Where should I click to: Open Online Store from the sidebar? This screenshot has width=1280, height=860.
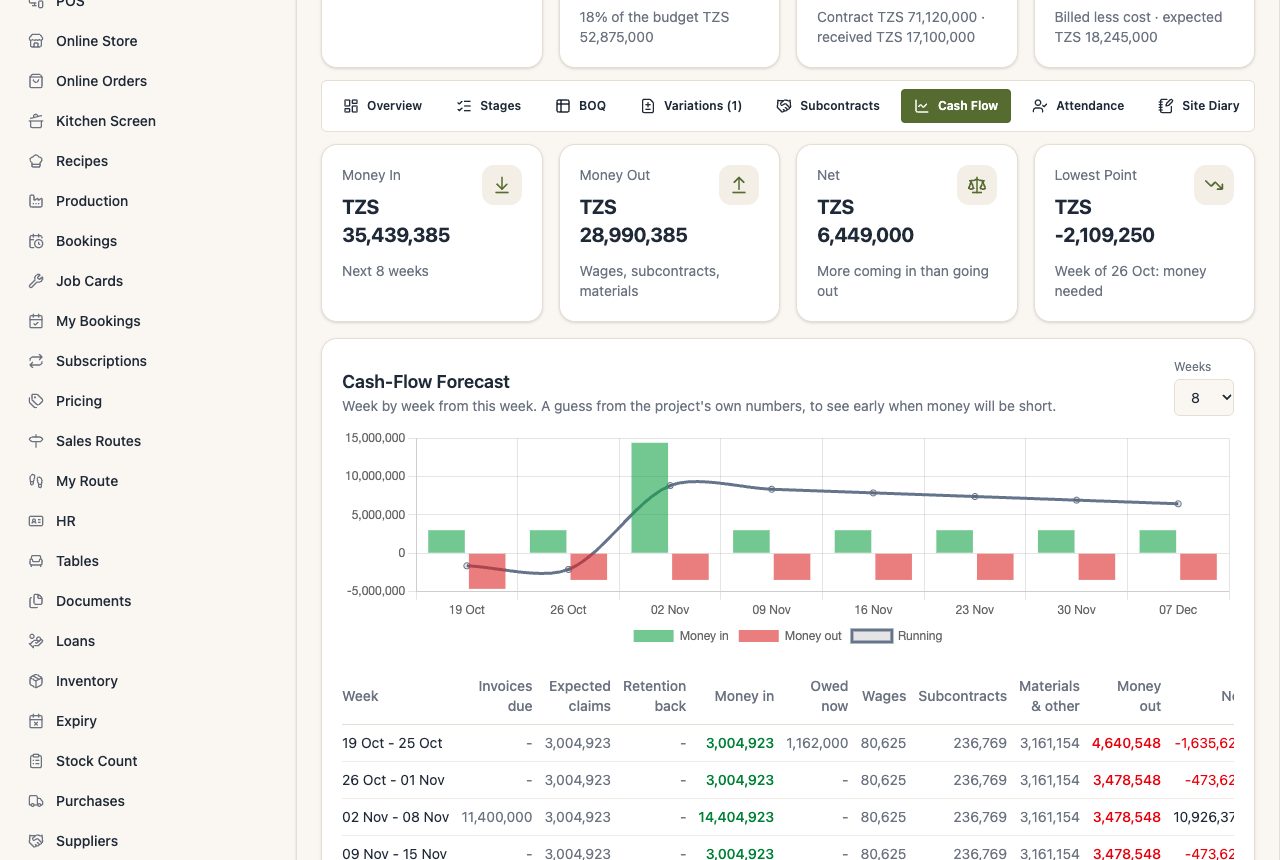coord(97,41)
